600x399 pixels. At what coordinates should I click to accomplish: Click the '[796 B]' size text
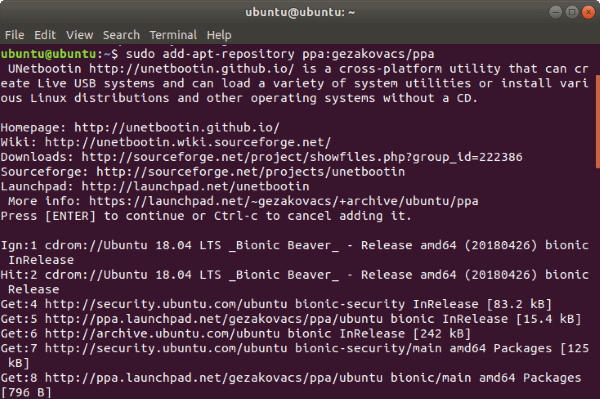click(26, 392)
